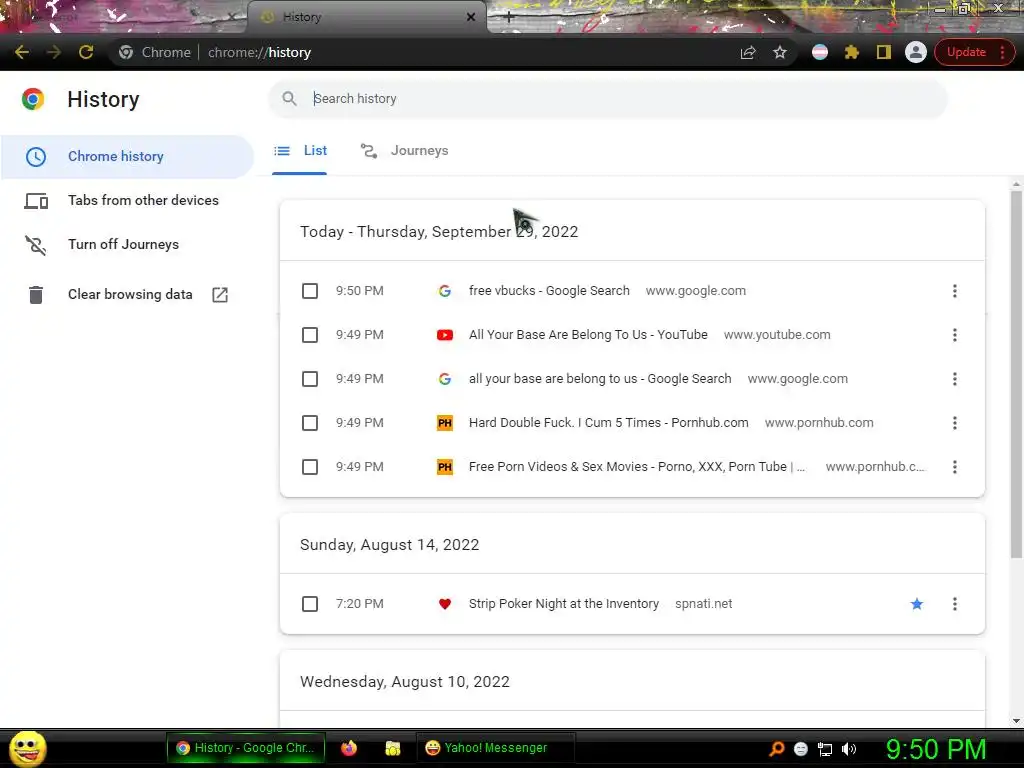This screenshot has height=768, width=1024.
Task: Click the pink and blue extension icon
Action: 820,52
